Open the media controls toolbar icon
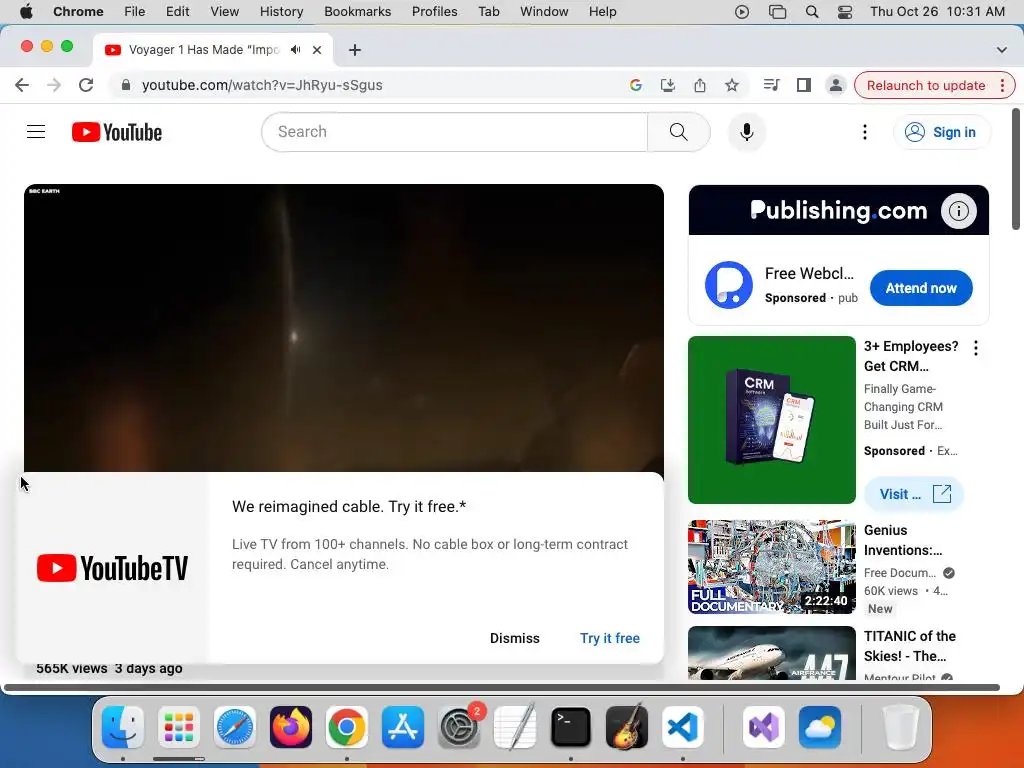 (771, 85)
